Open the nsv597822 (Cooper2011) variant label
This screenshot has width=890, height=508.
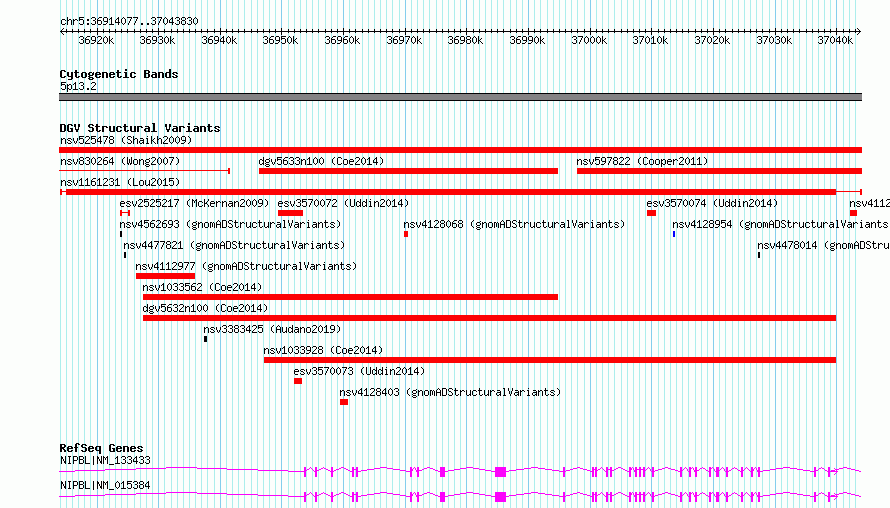(642, 161)
